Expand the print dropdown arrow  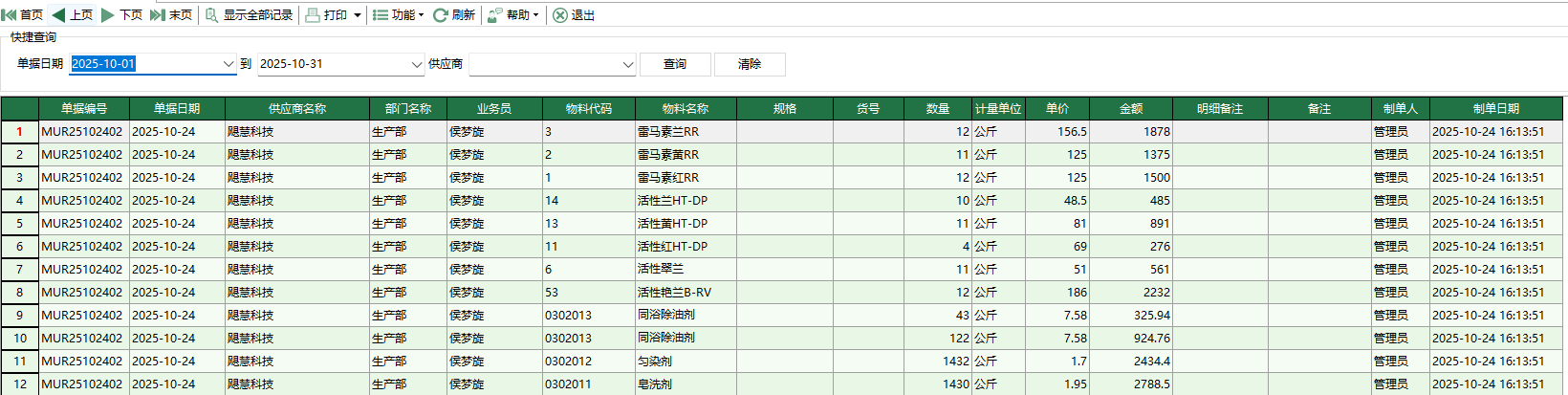pos(358,15)
